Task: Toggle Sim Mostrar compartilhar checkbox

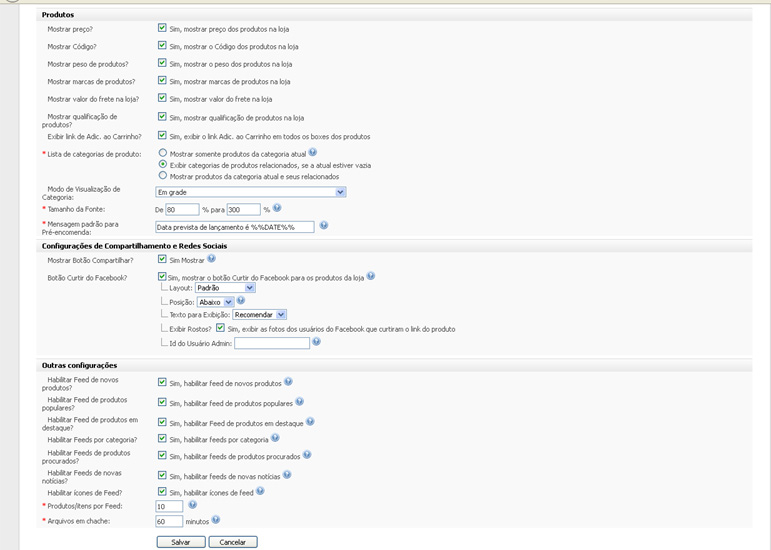Action: pos(162,259)
